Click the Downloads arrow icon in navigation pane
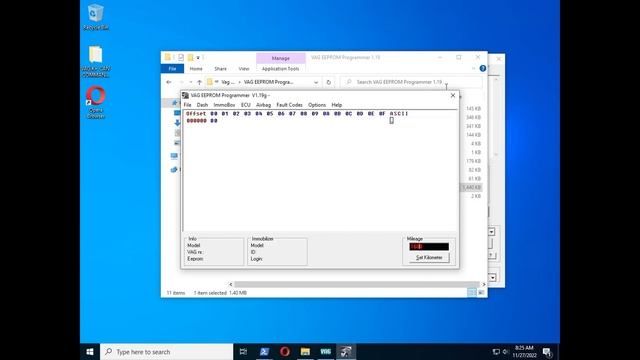 [x=177, y=122]
